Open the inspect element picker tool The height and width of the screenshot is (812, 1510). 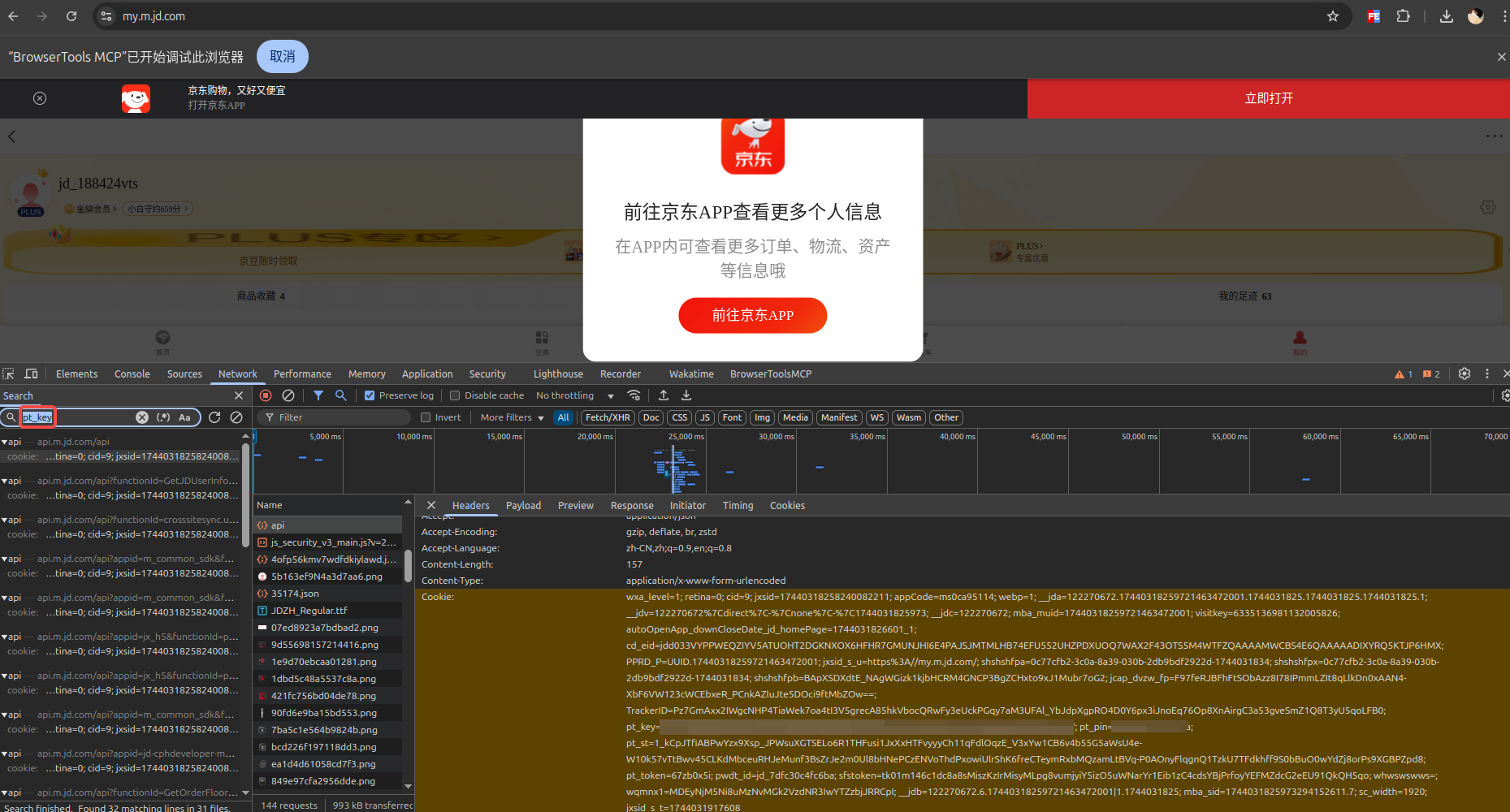tap(9, 374)
